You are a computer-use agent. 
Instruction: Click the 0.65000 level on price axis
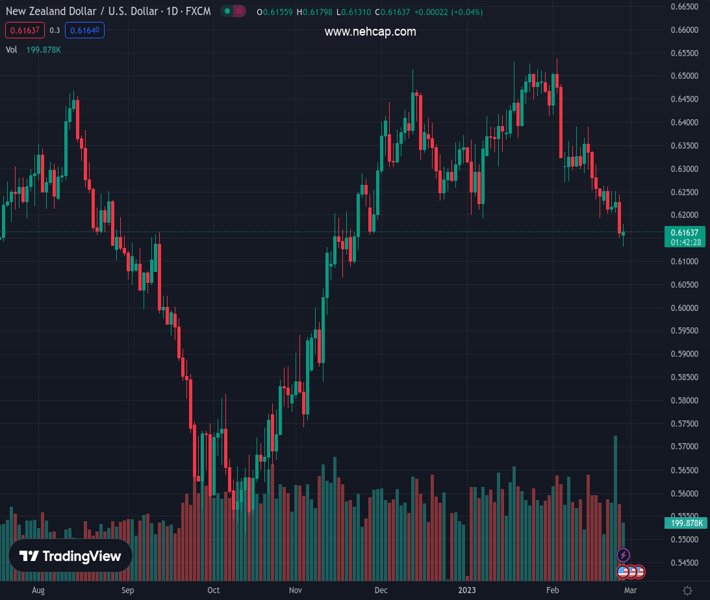[684, 76]
